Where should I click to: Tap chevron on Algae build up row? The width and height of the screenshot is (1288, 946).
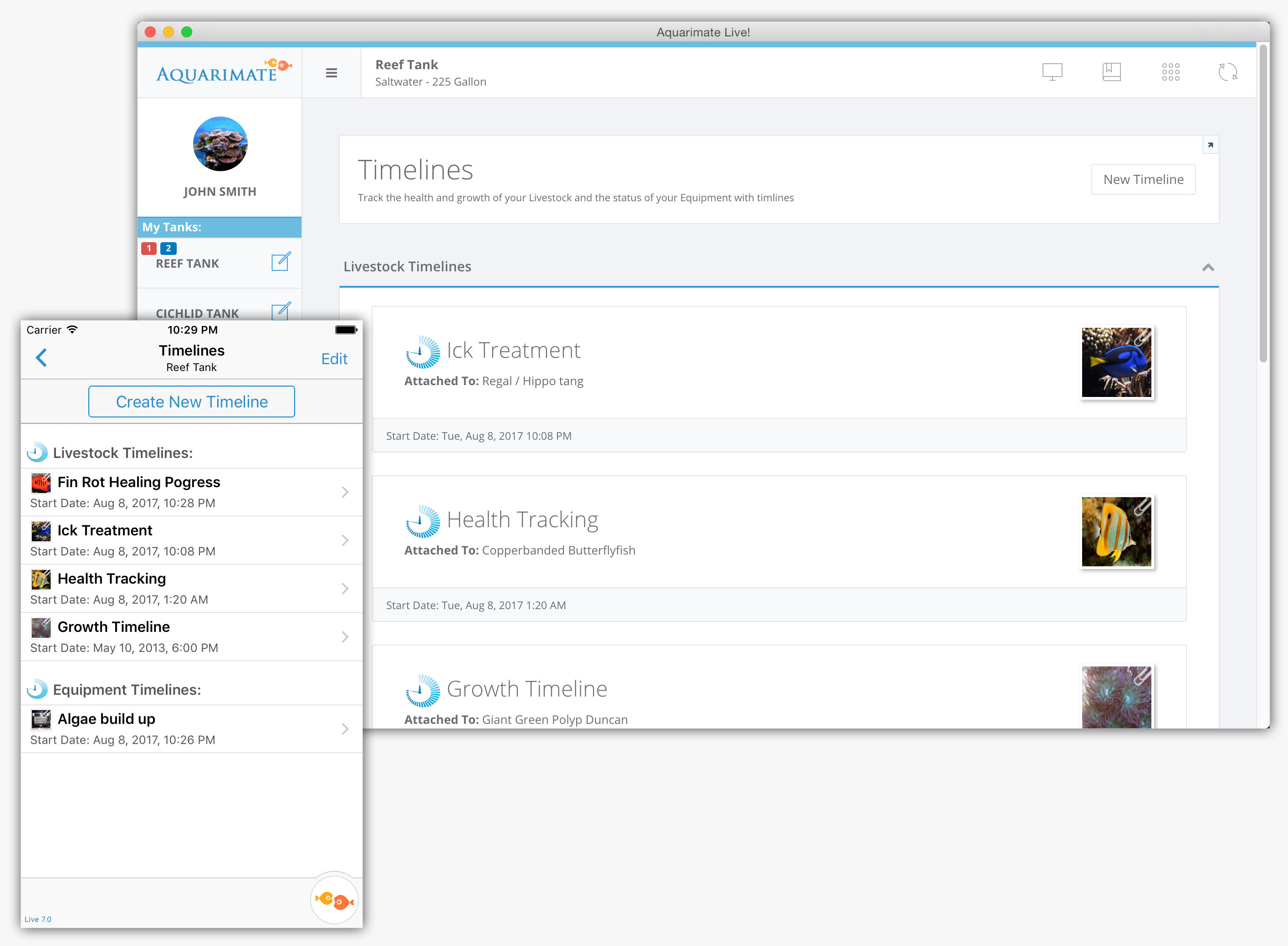pyautogui.click(x=345, y=728)
